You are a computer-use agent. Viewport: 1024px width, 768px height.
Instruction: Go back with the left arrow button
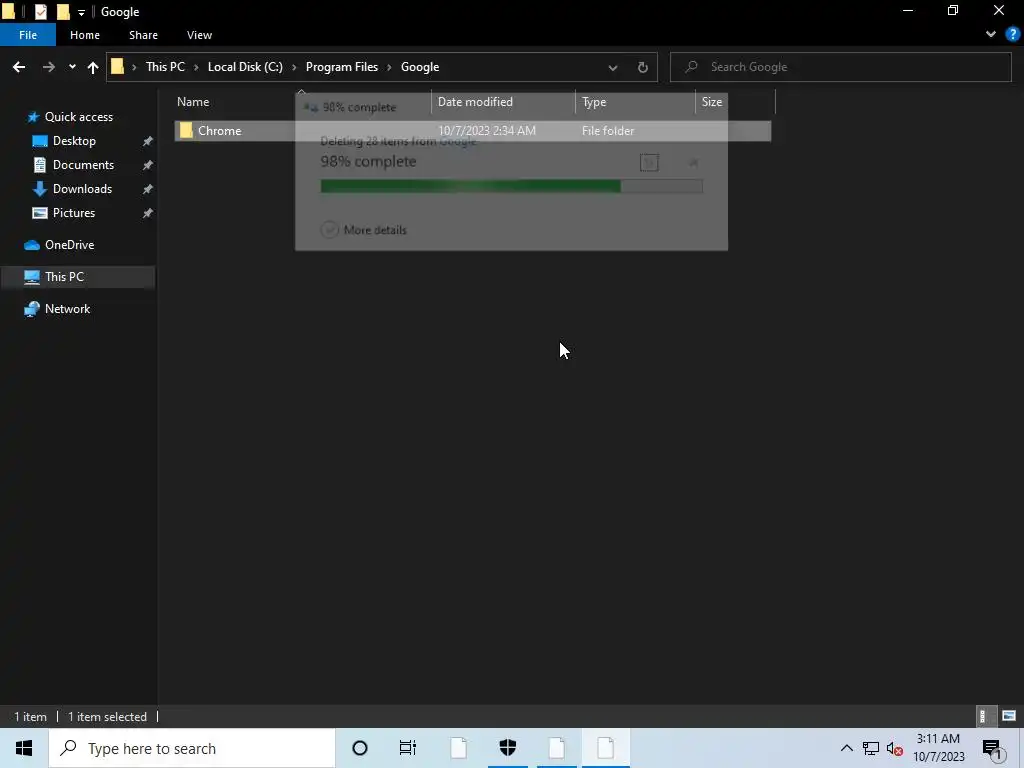19,67
